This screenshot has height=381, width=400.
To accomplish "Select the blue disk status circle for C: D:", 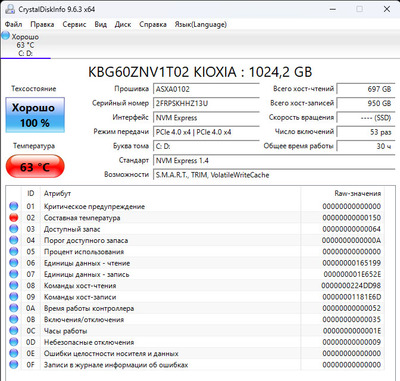I will pyautogui.click(x=6, y=36).
